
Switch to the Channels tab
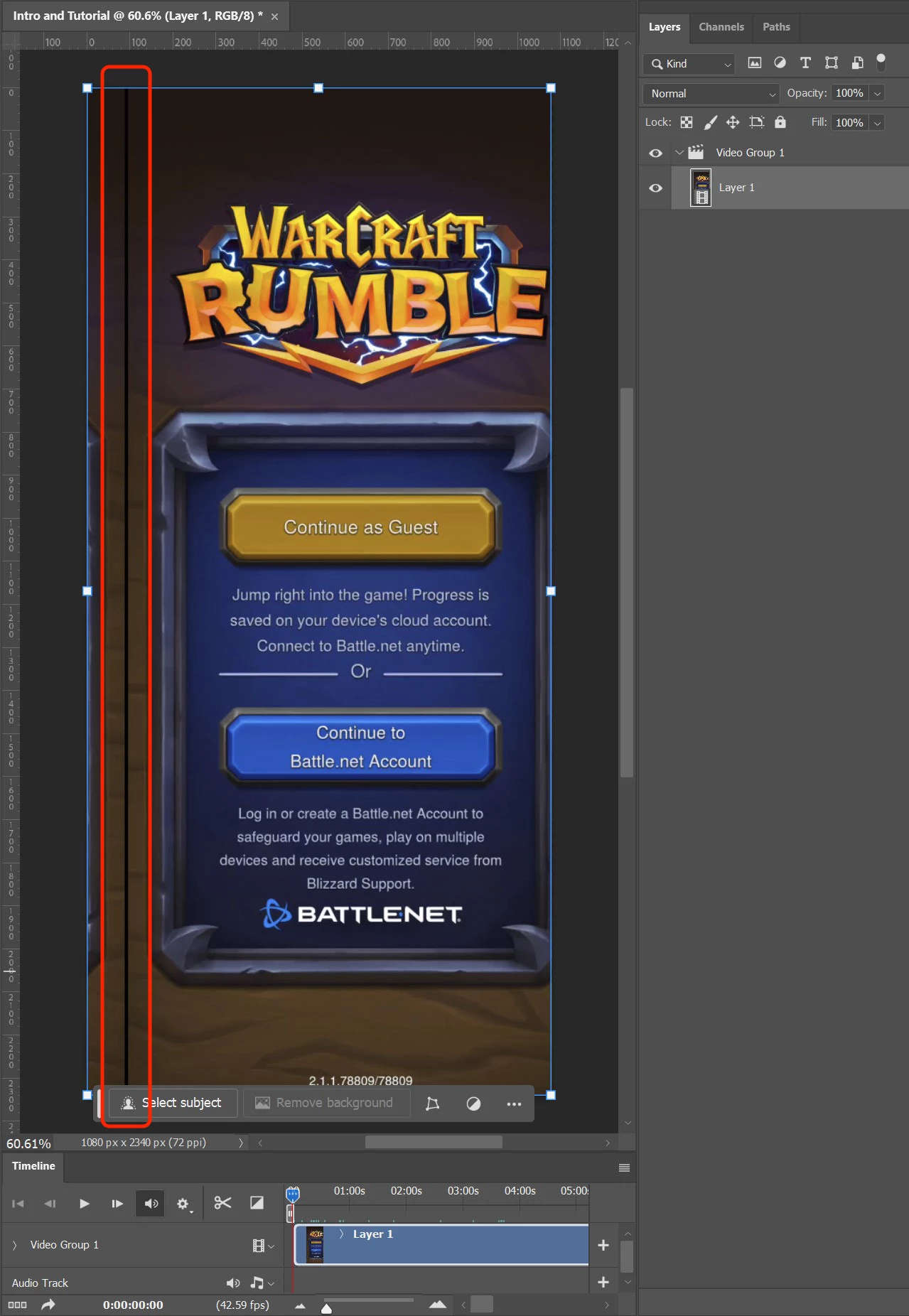[x=721, y=27]
